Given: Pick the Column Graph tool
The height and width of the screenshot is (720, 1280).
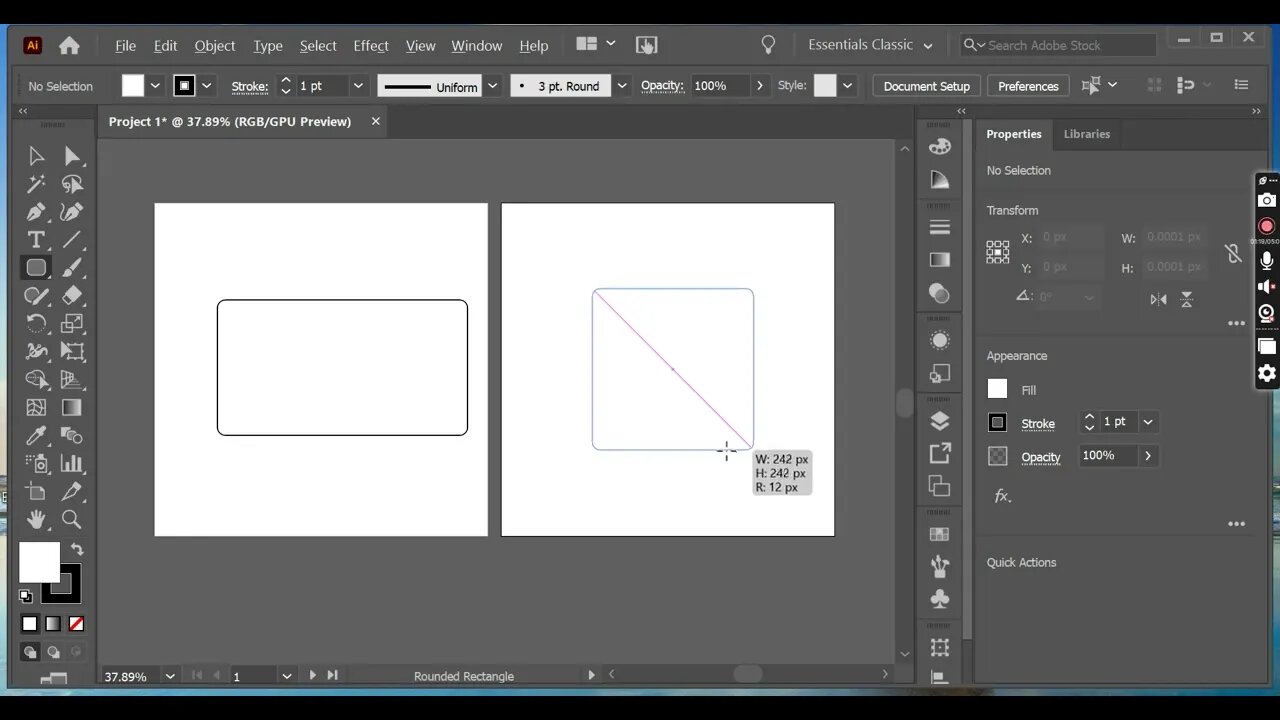Looking at the screenshot, I should pyautogui.click(x=72, y=464).
